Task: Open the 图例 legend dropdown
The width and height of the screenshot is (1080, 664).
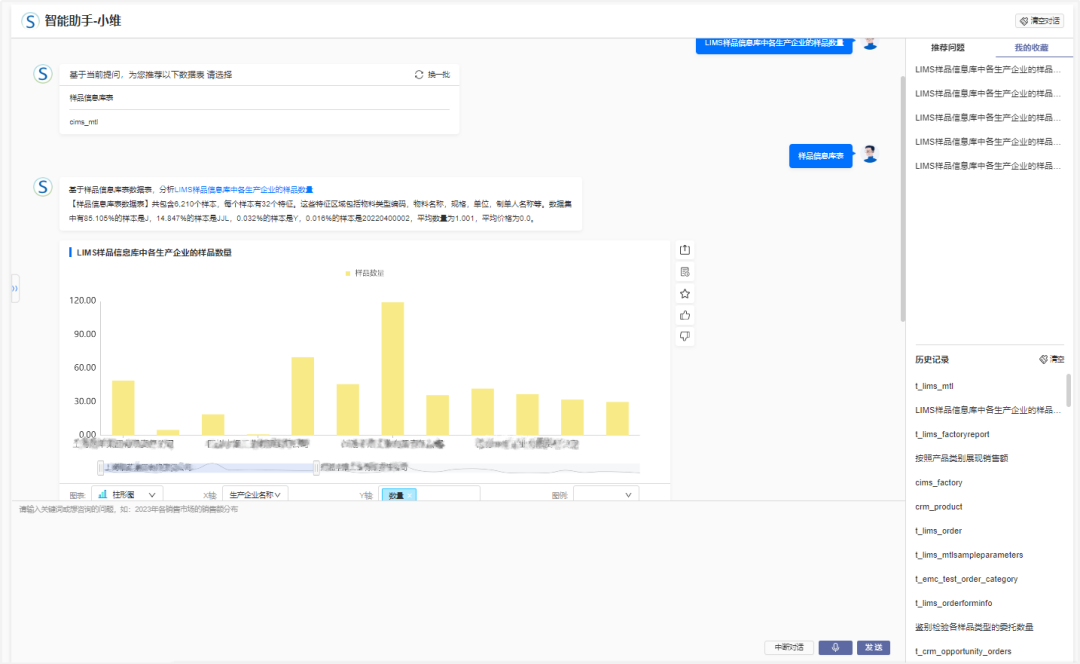Action: point(605,494)
